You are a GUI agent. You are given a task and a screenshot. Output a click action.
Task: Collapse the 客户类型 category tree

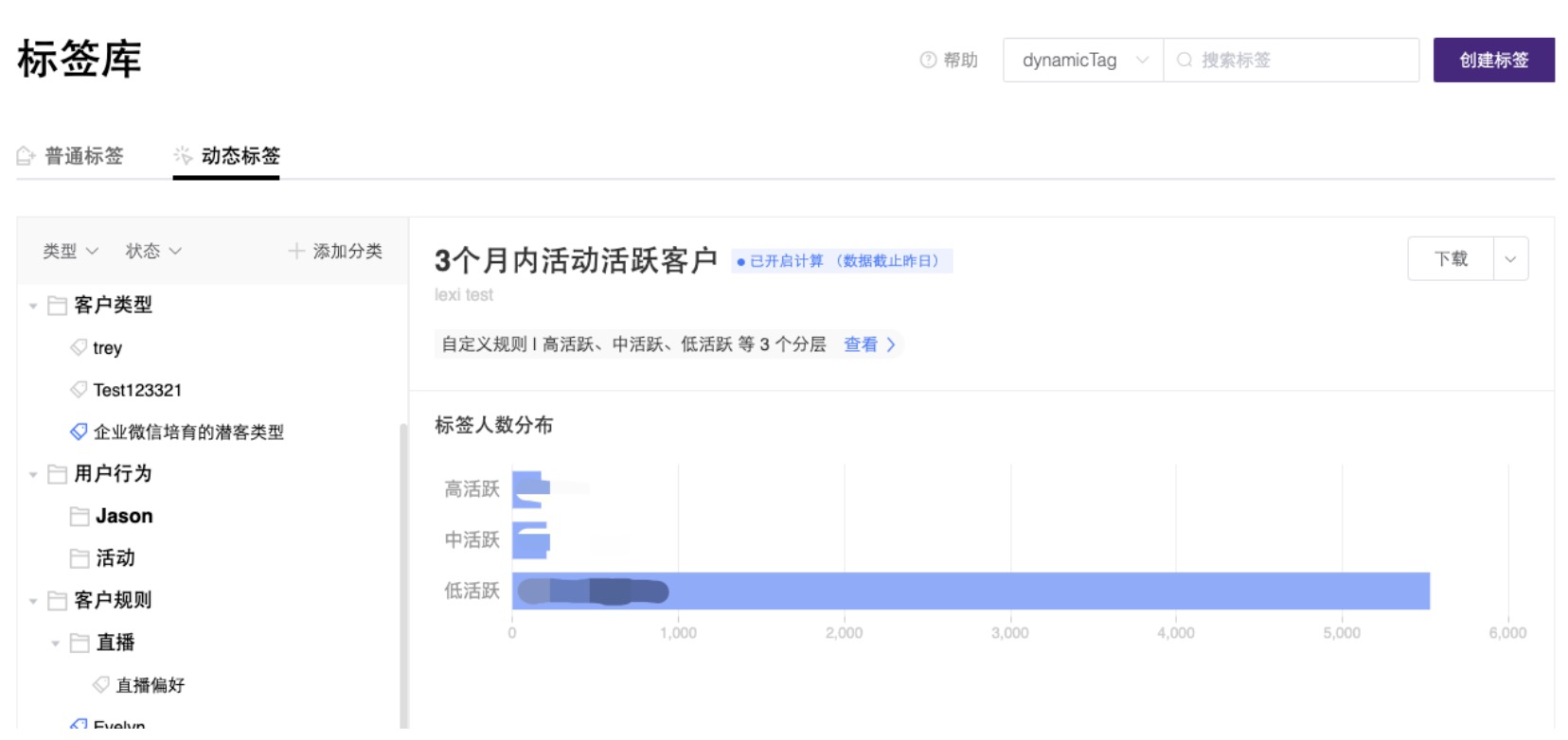(33, 306)
